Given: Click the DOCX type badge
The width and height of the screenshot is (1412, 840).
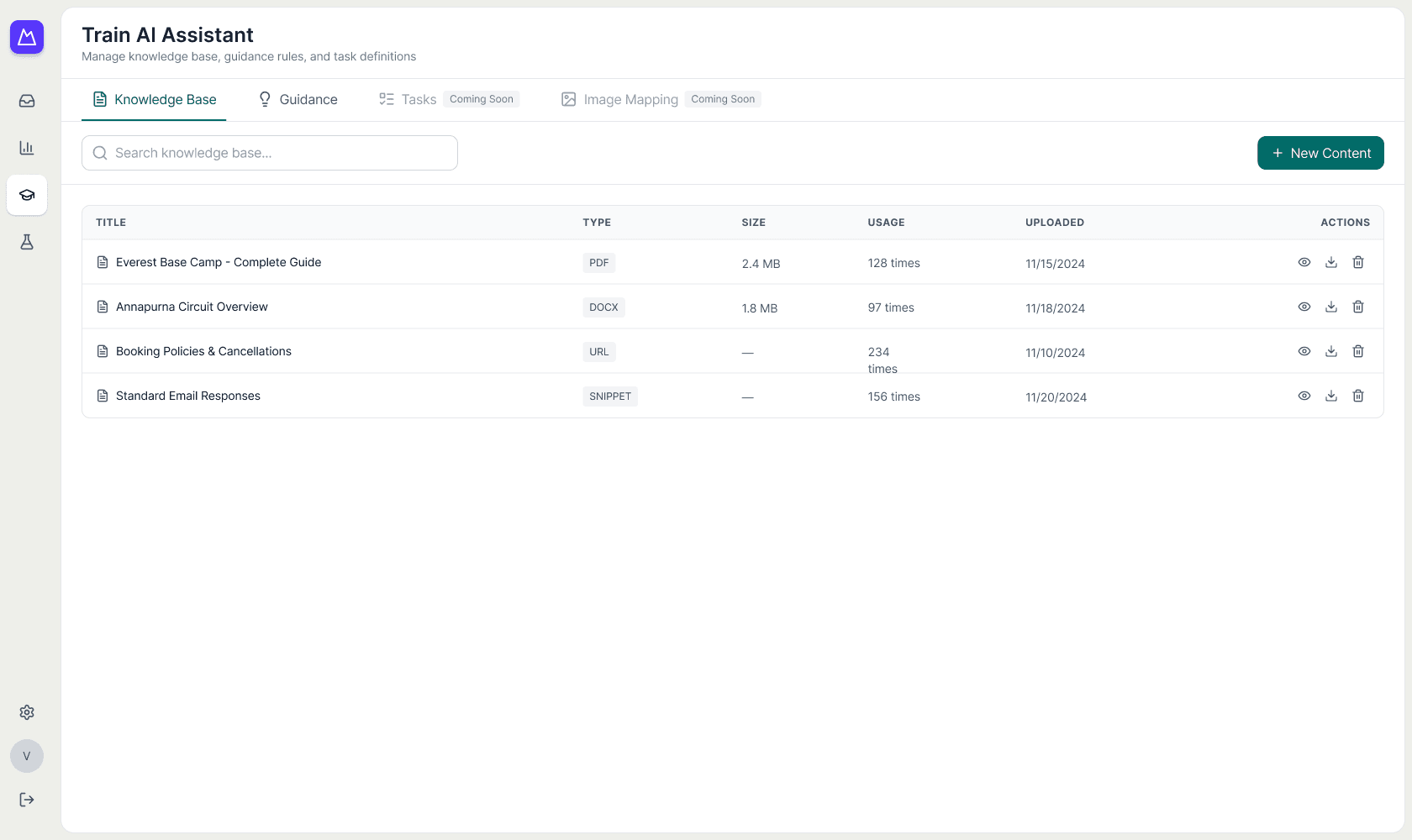Looking at the screenshot, I should [603, 307].
